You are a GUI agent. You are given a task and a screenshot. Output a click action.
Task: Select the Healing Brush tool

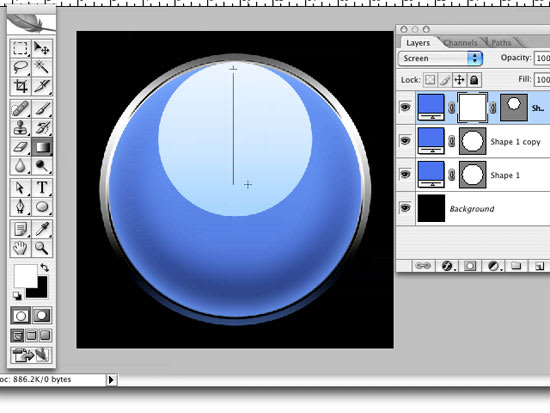coord(20,109)
